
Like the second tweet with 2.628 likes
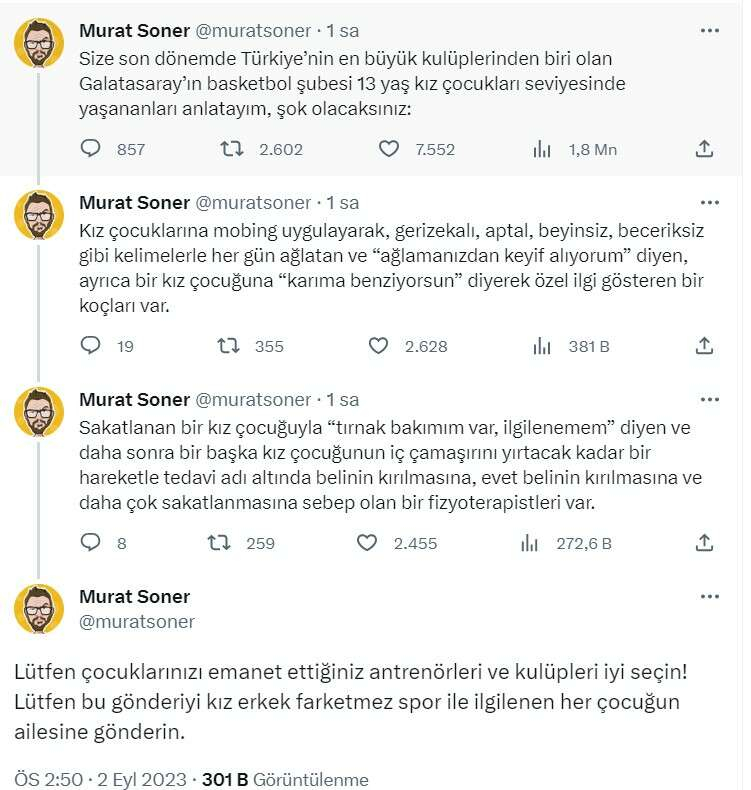[x=378, y=346]
